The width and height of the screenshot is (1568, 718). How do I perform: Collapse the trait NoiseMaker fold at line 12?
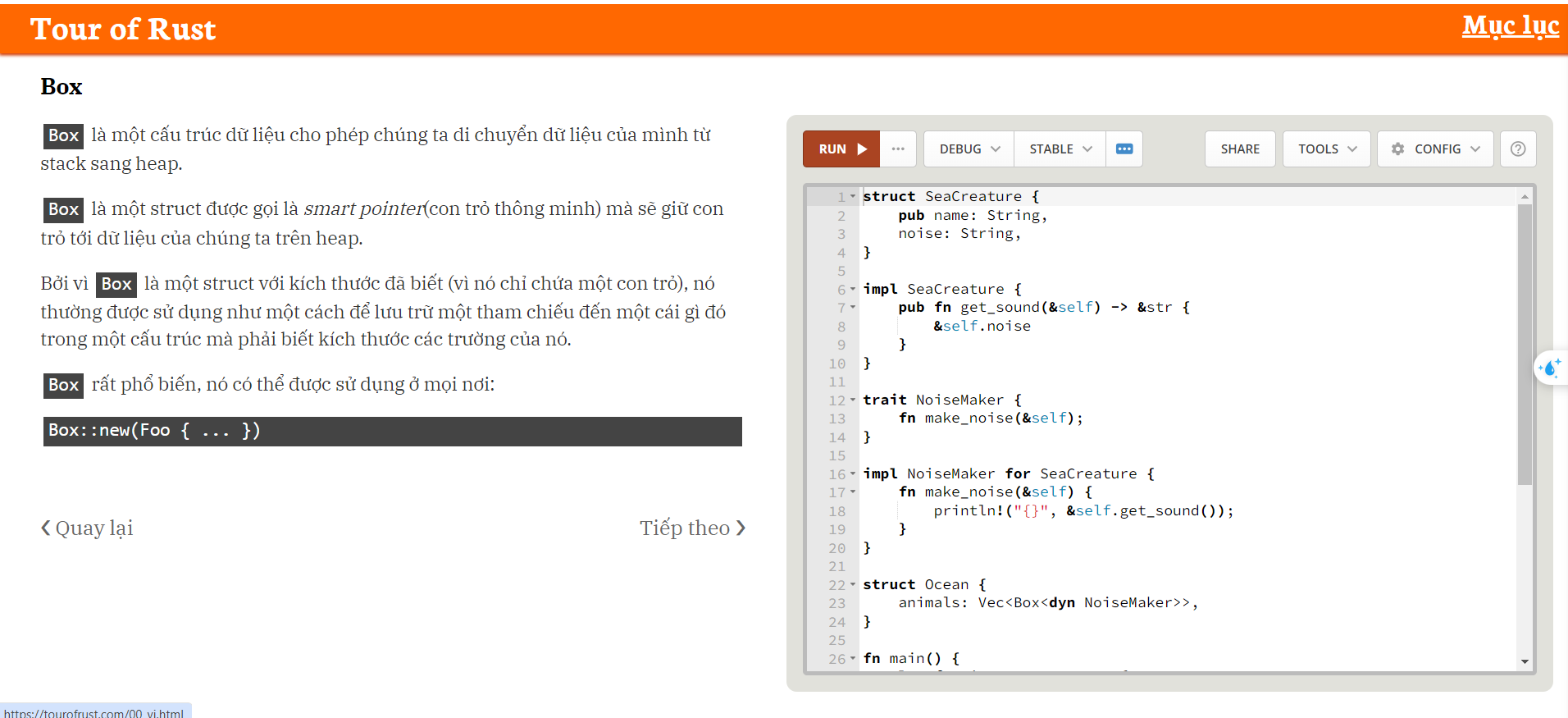pos(853,400)
